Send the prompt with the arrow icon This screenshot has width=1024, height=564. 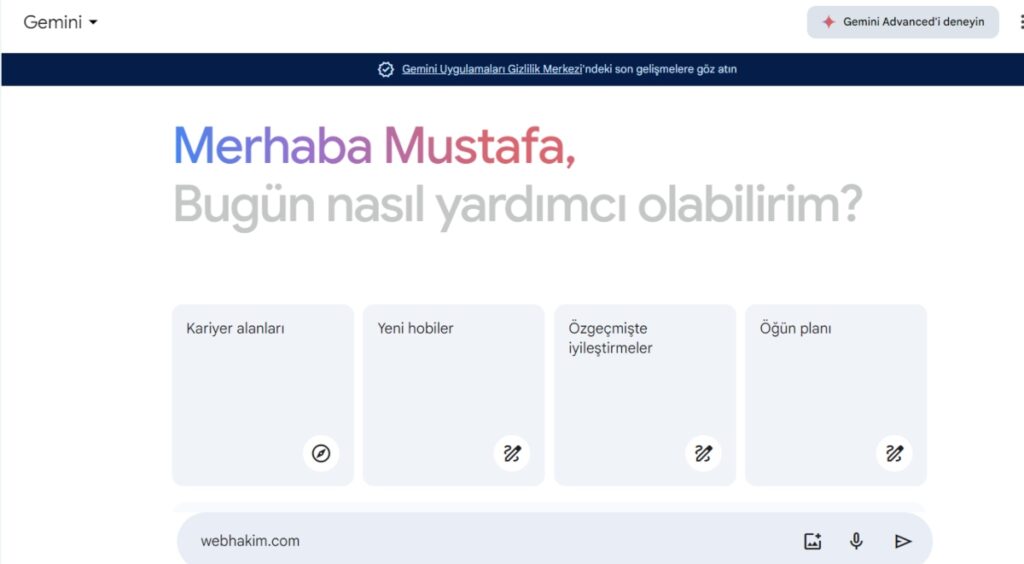click(x=903, y=541)
